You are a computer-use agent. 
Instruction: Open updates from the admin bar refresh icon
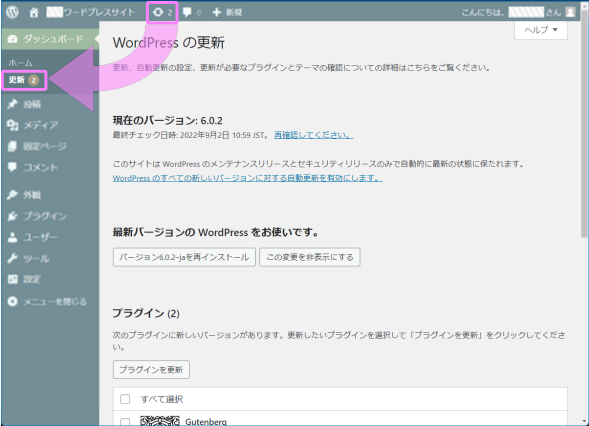(x=158, y=12)
